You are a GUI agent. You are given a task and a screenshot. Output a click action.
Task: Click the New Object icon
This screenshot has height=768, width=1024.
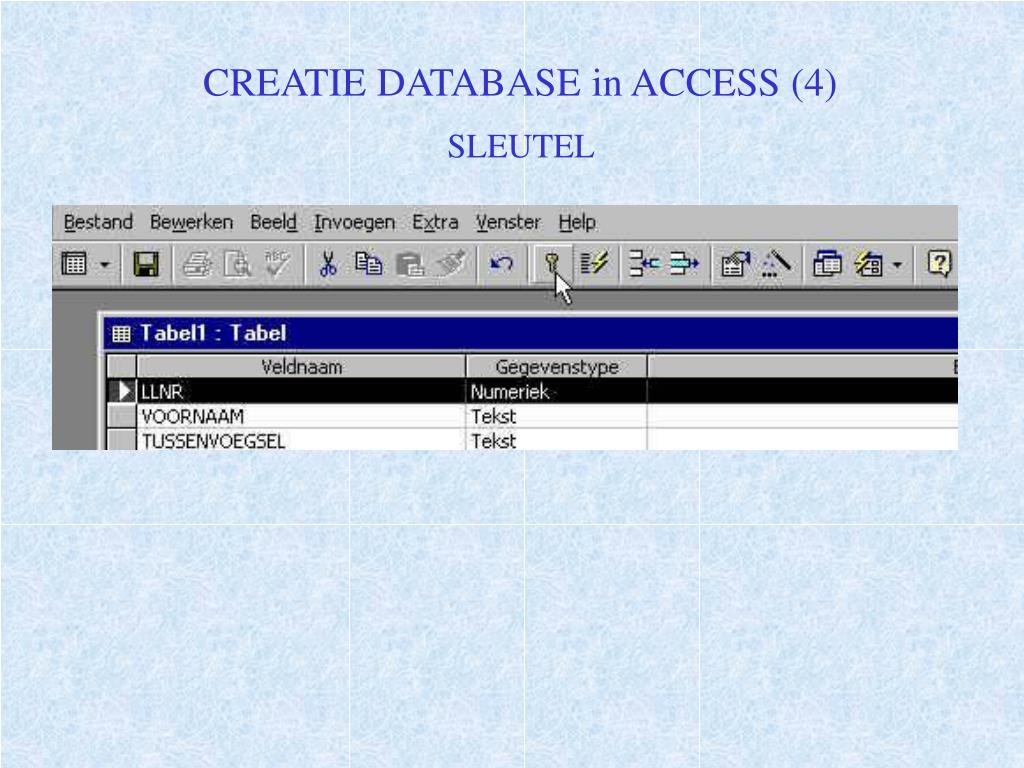tap(869, 264)
